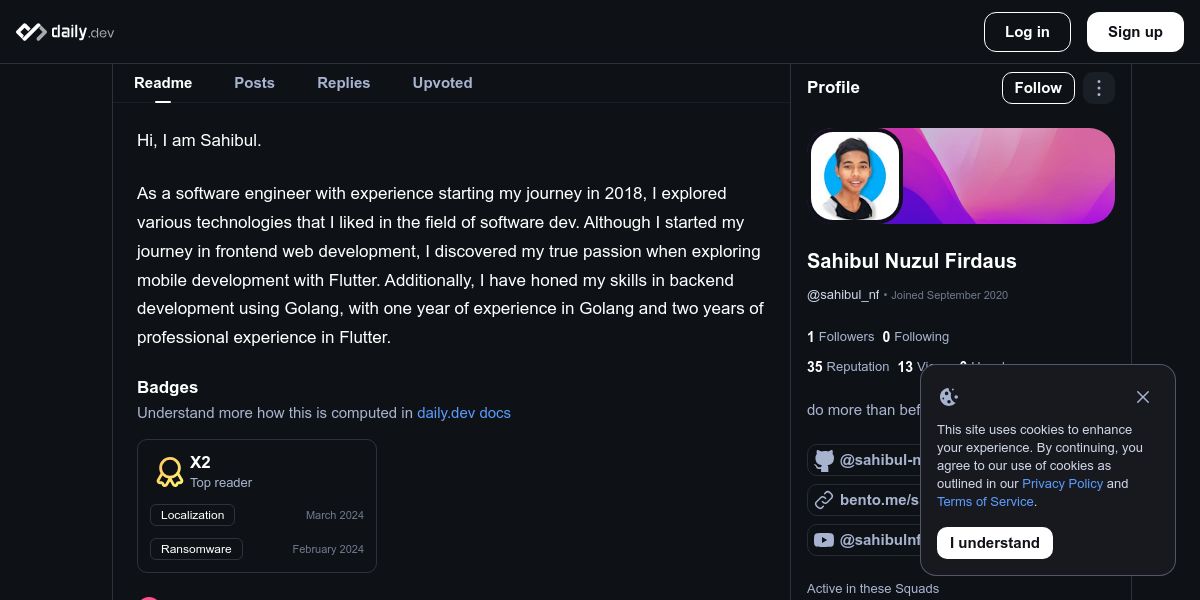This screenshot has width=1200, height=600.
Task: Click the YouTube icon link
Action: [x=824, y=540]
